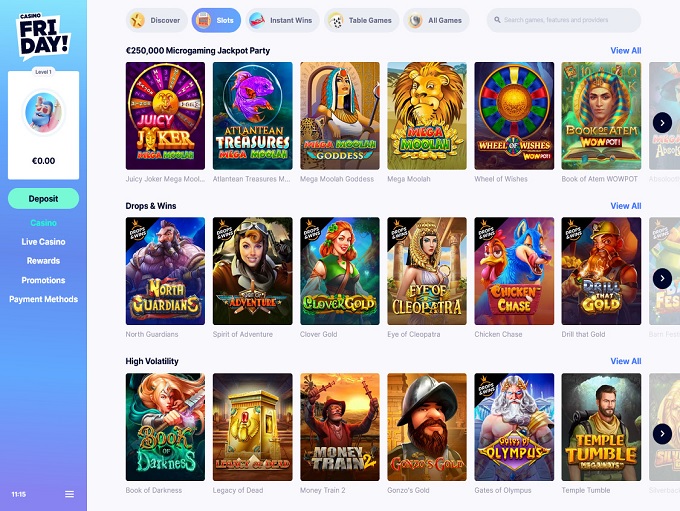This screenshot has width=680, height=511.
Task: Switch to the Slots tab
Action: coord(216,20)
